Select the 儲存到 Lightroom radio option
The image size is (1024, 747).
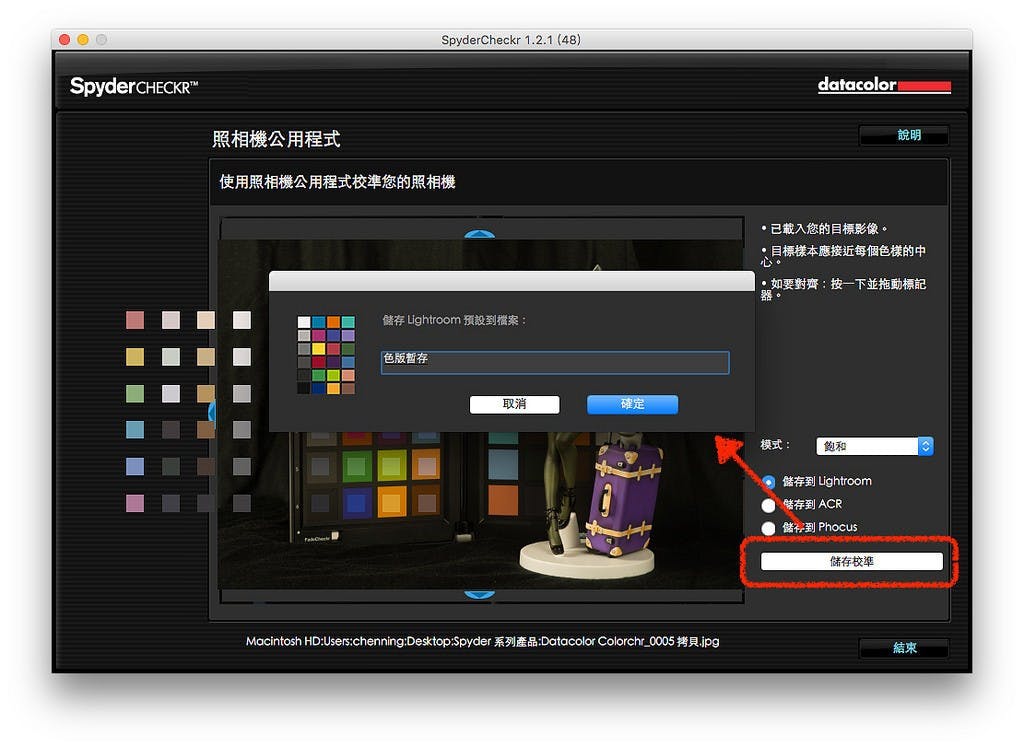[769, 482]
